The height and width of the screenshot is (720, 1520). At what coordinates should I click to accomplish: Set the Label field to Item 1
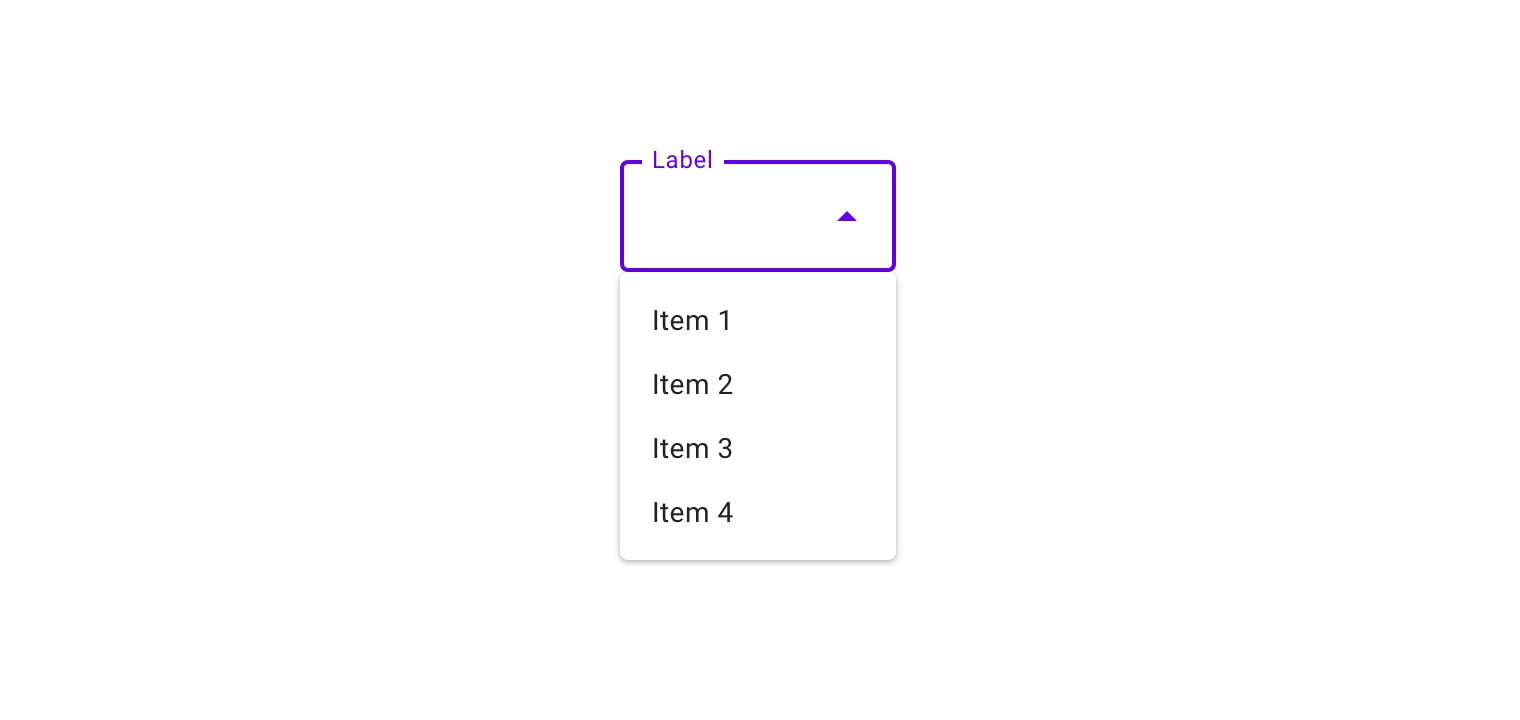692,321
